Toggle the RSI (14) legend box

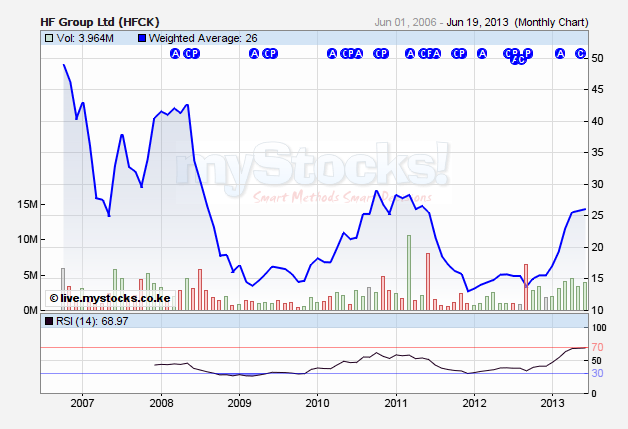click(49, 321)
